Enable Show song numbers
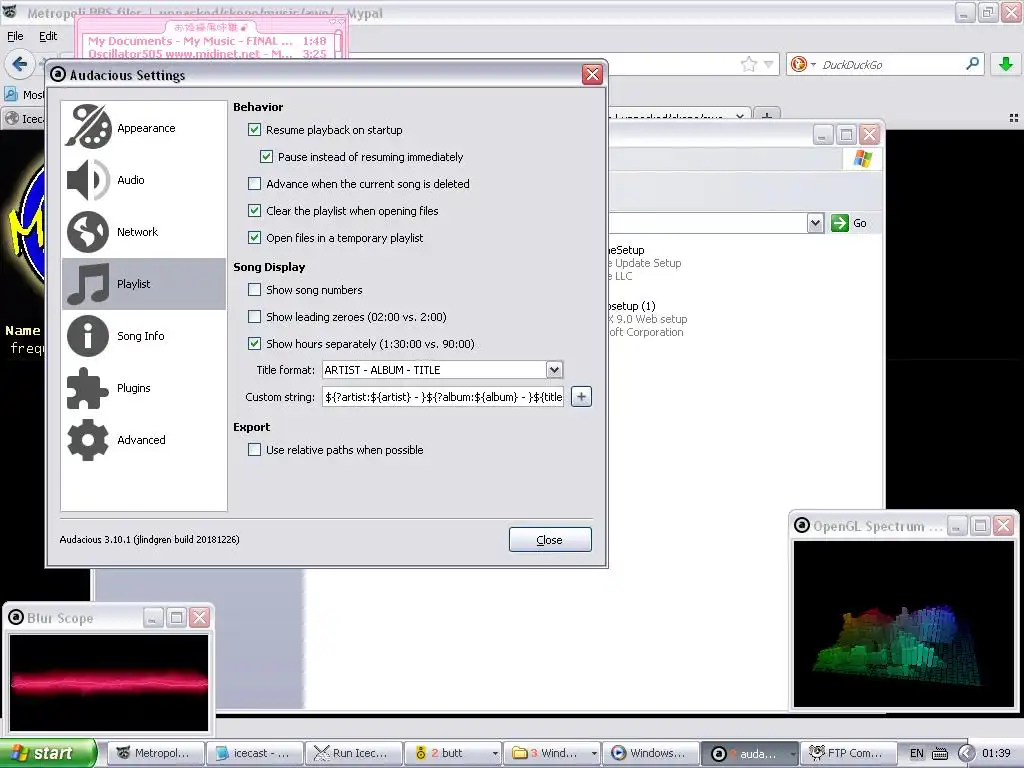The height and width of the screenshot is (768, 1024). (255, 290)
